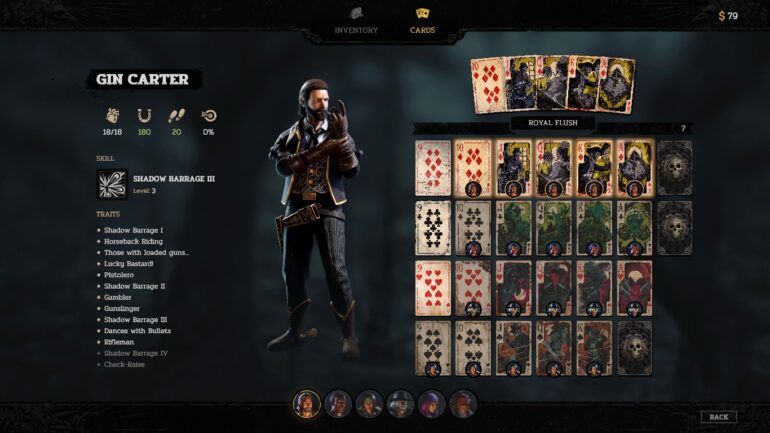770x433 pixels.
Task: View the Dances with Bullets trait
Action: pos(138,331)
